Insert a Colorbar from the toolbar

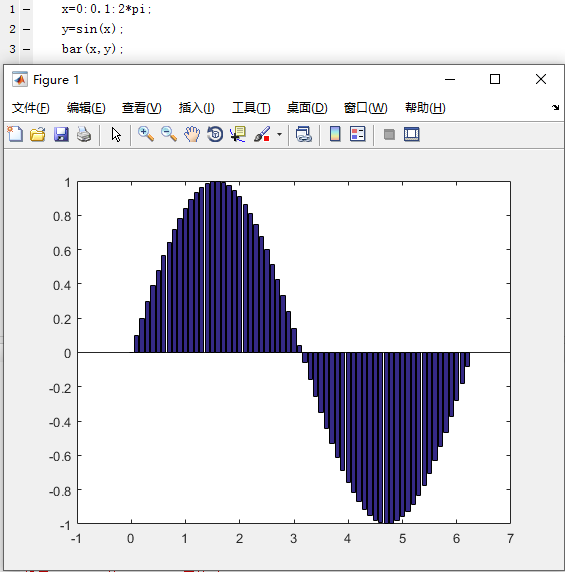[x=335, y=134]
